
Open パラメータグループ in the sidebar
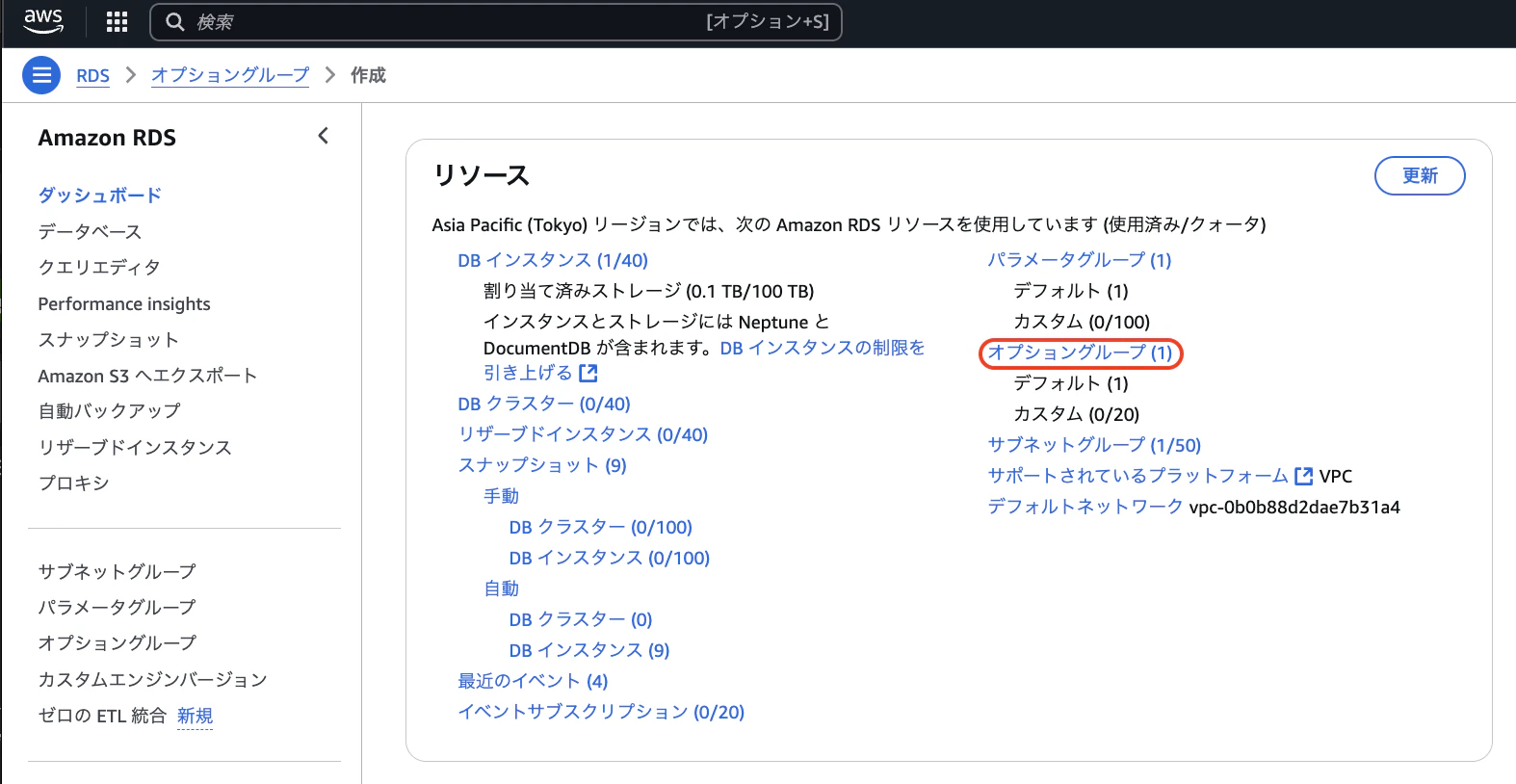(117, 607)
